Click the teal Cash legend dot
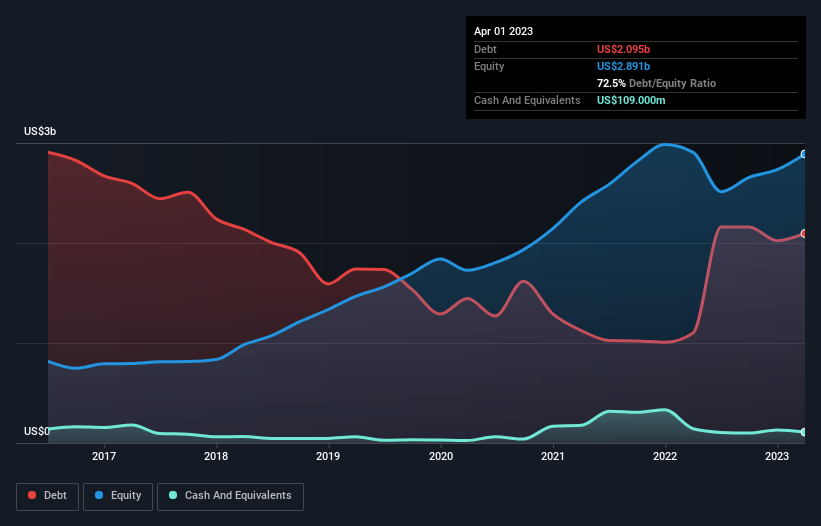The image size is (821, 526). coord(173,495)
